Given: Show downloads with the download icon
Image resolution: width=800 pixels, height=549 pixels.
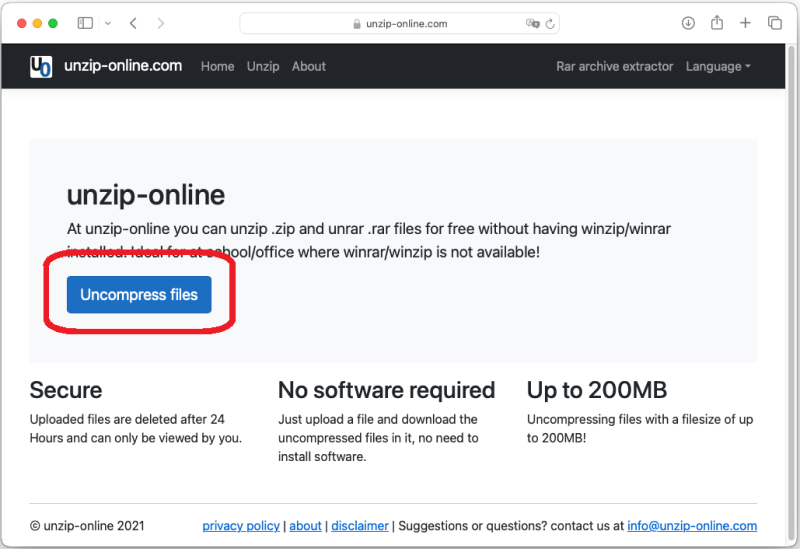Looking at the screenshot, I should tap(688, 23).
